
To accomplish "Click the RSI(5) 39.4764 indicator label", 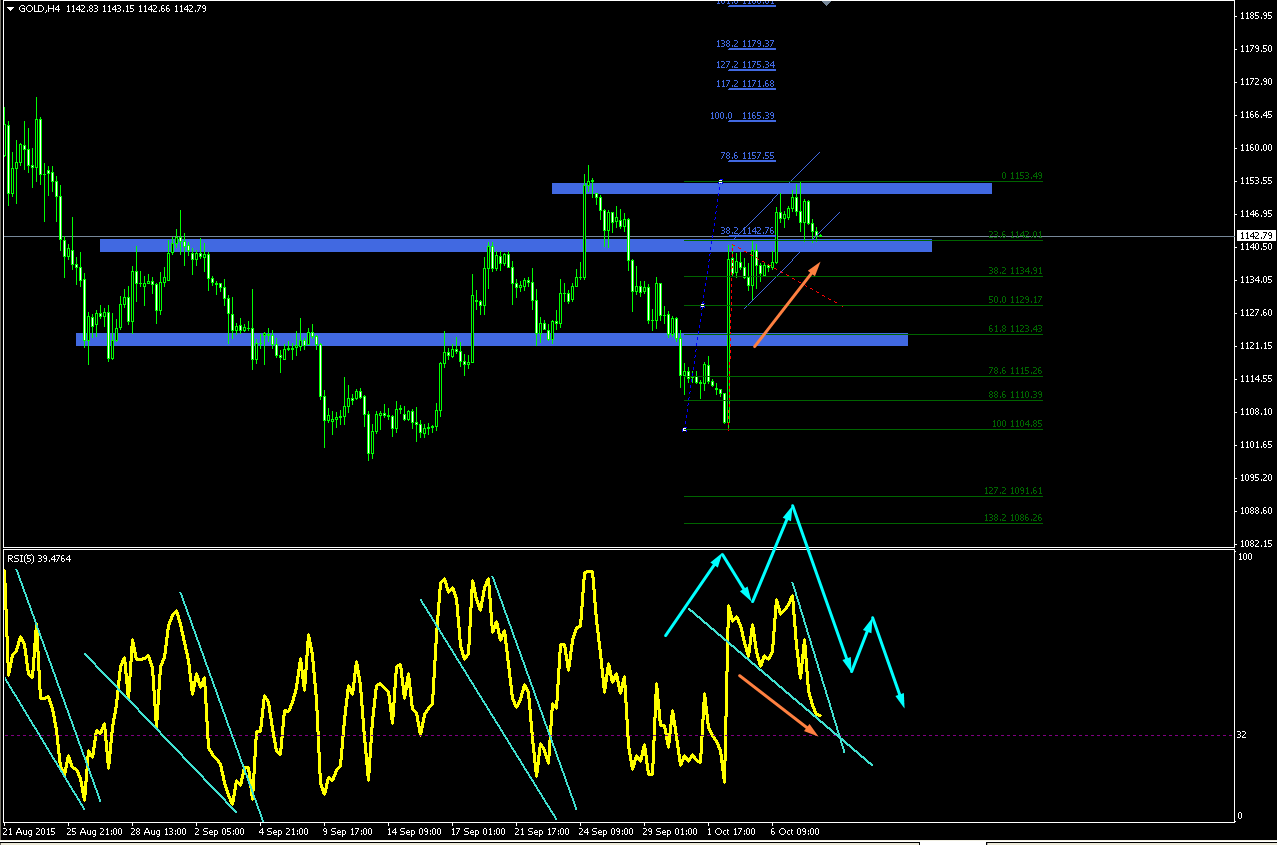I will click(38, 558).
